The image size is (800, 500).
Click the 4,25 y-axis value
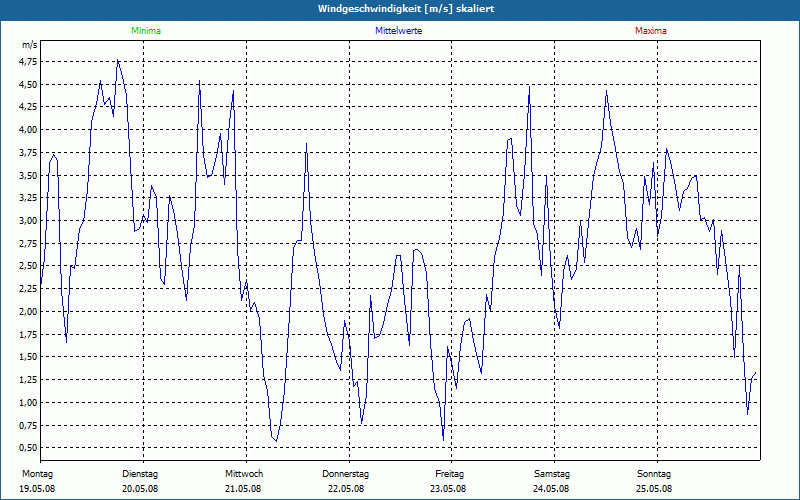pos(29,107)
